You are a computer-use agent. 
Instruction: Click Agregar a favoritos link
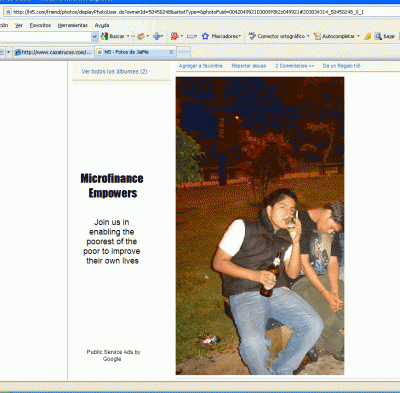(201, 66)
